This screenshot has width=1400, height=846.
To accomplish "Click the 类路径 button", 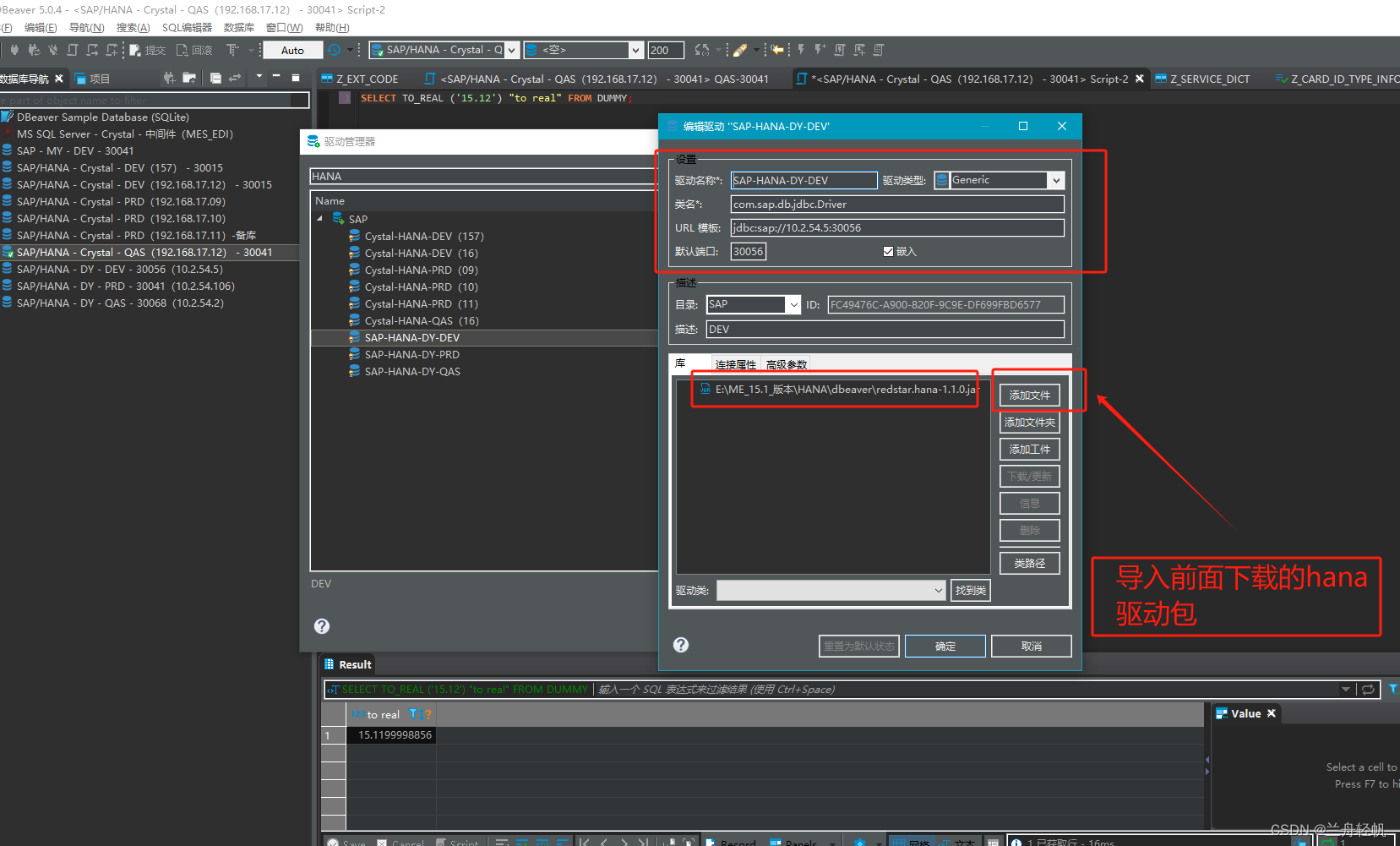I will click(1029, 563).
